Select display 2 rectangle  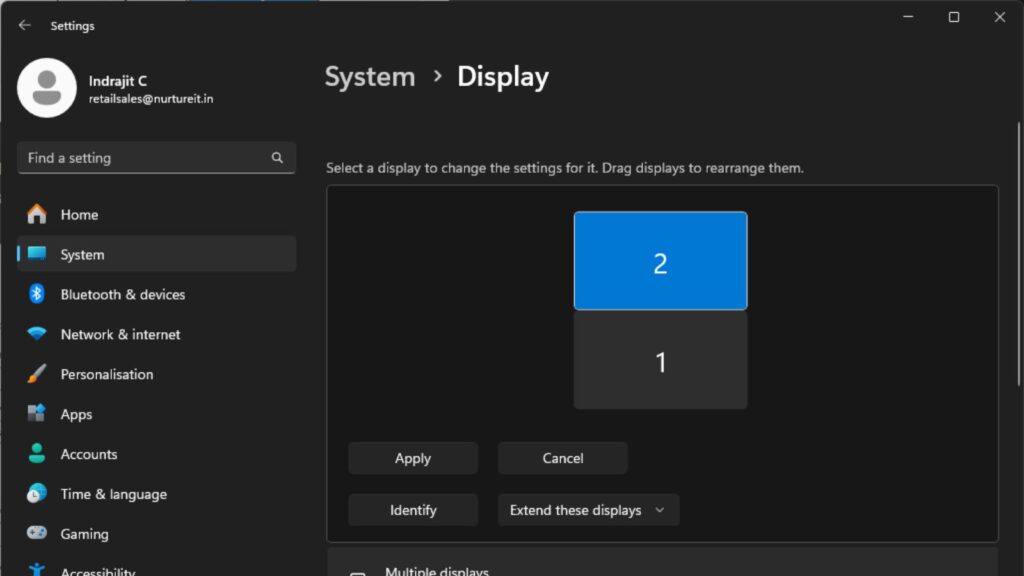coord(660,261)
